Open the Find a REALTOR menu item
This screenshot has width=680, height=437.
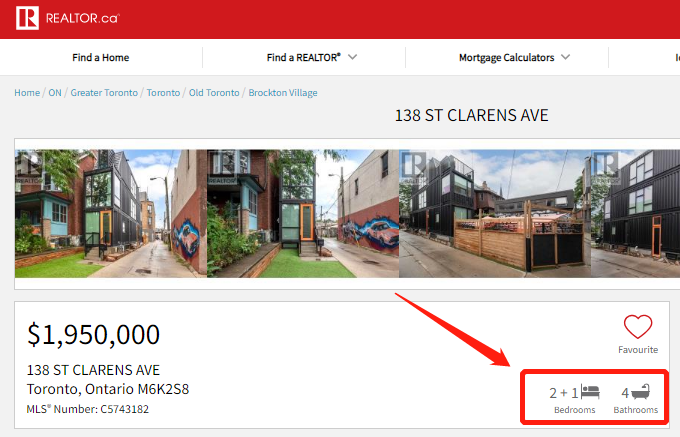(304, 58)
